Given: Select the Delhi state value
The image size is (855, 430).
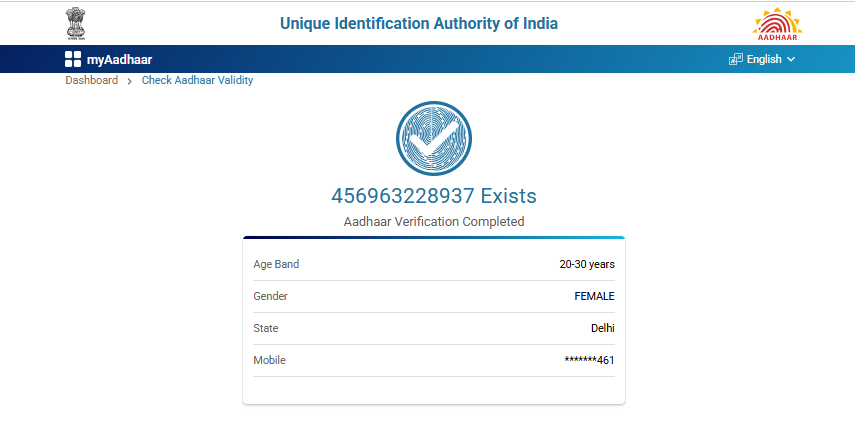Looking at the screenshot, I should 602,328.
